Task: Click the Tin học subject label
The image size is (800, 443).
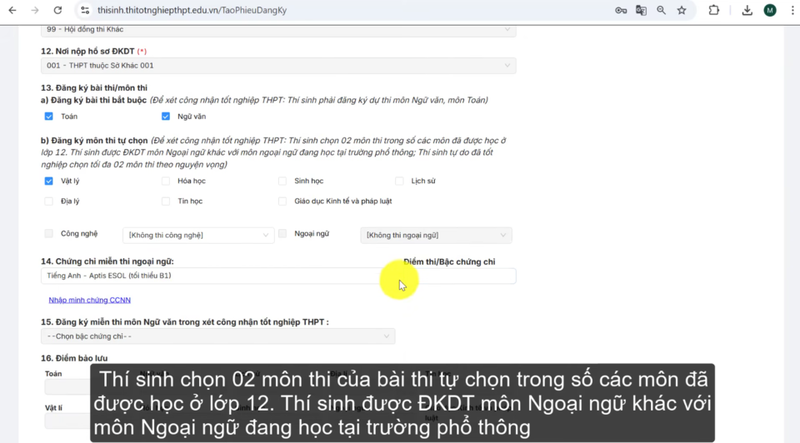Action: (190, 201)
